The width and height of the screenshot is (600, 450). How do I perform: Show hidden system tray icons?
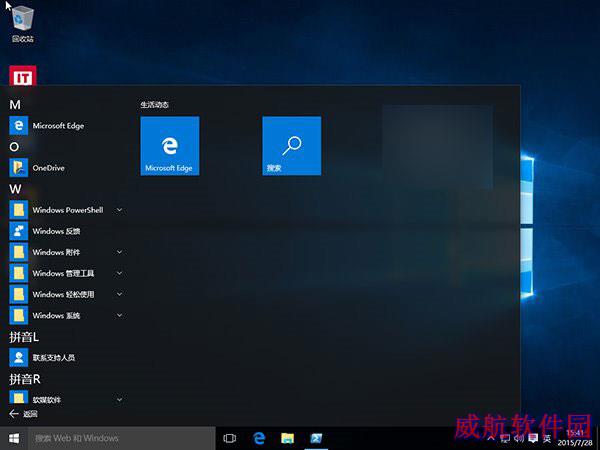coord(491,439)
